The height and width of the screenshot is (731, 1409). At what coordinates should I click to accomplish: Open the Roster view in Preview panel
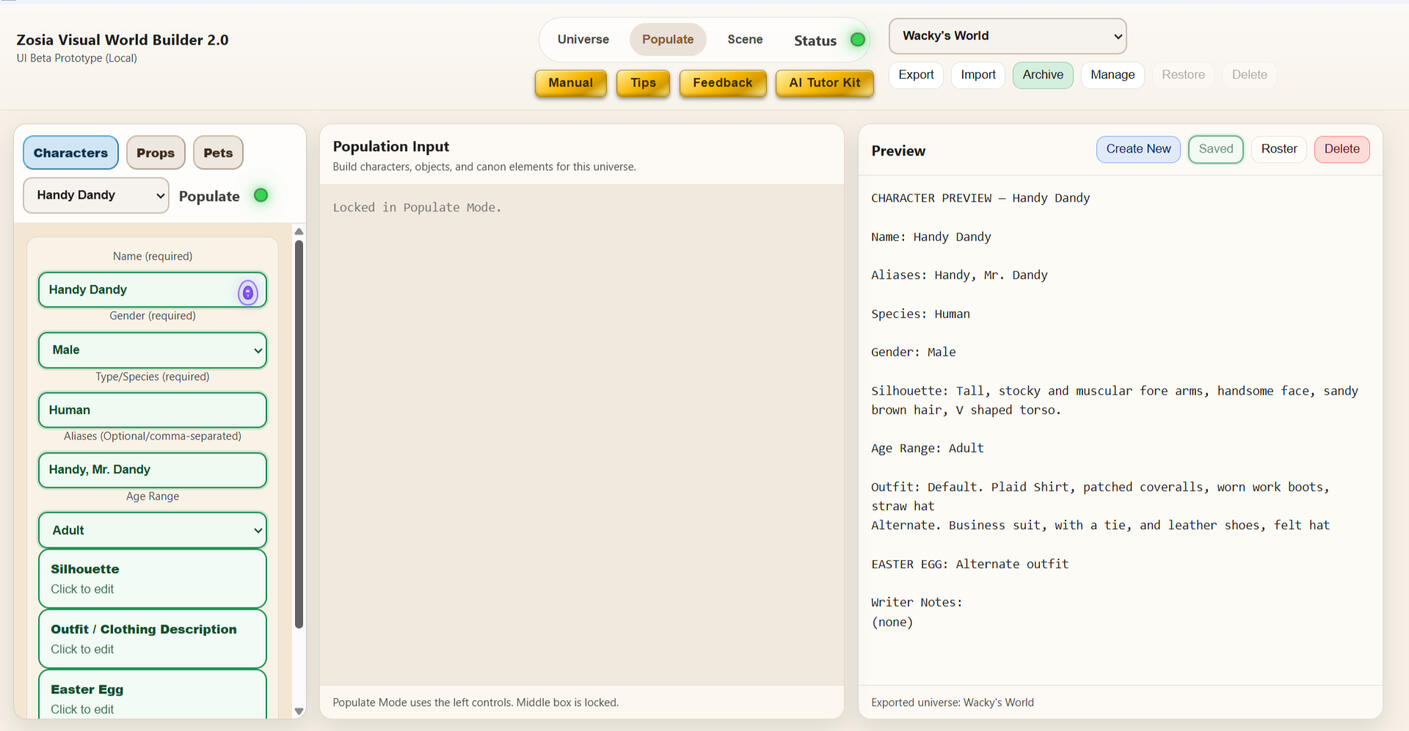point(1278,148)
